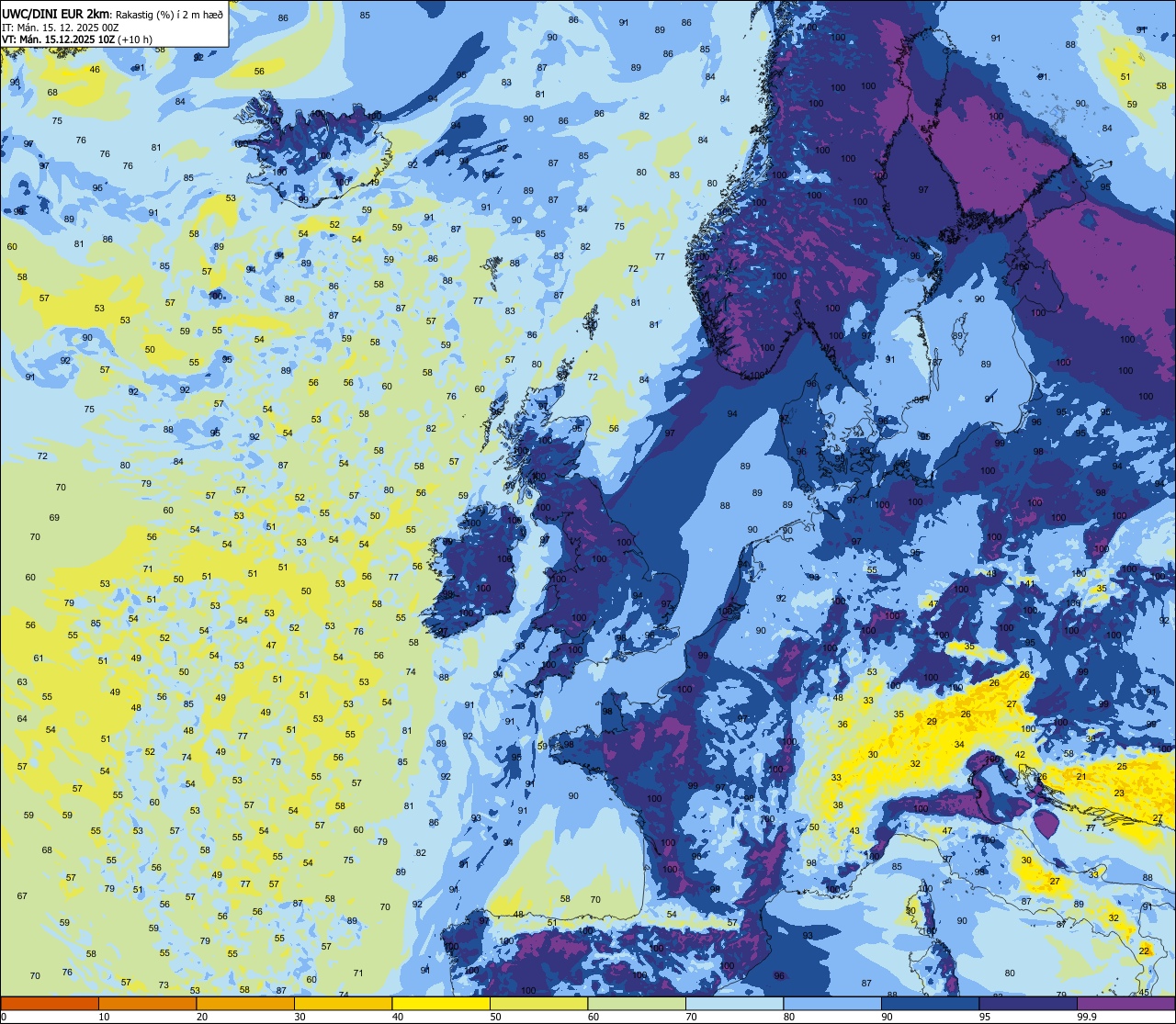Click the 60–70 % pale green legend swatch

point(637,1003)
